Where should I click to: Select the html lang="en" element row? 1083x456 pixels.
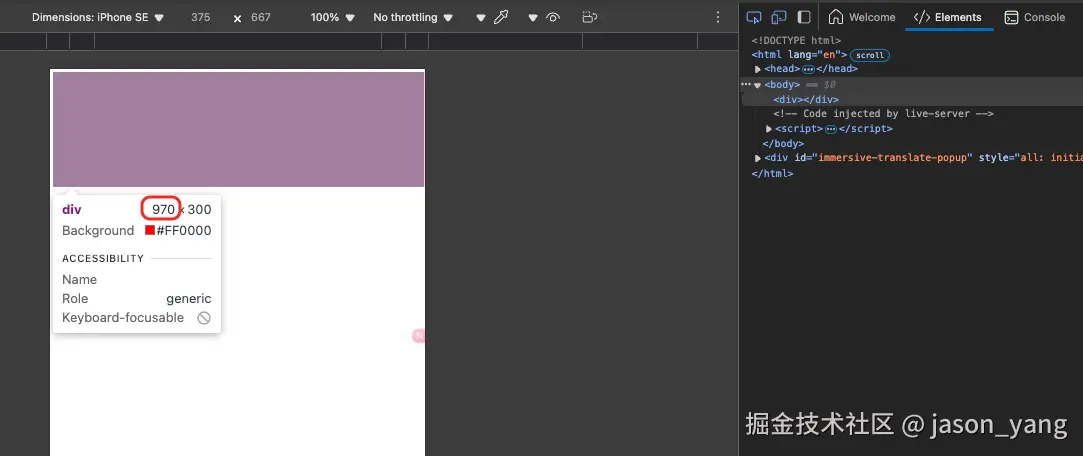point(799,55)
